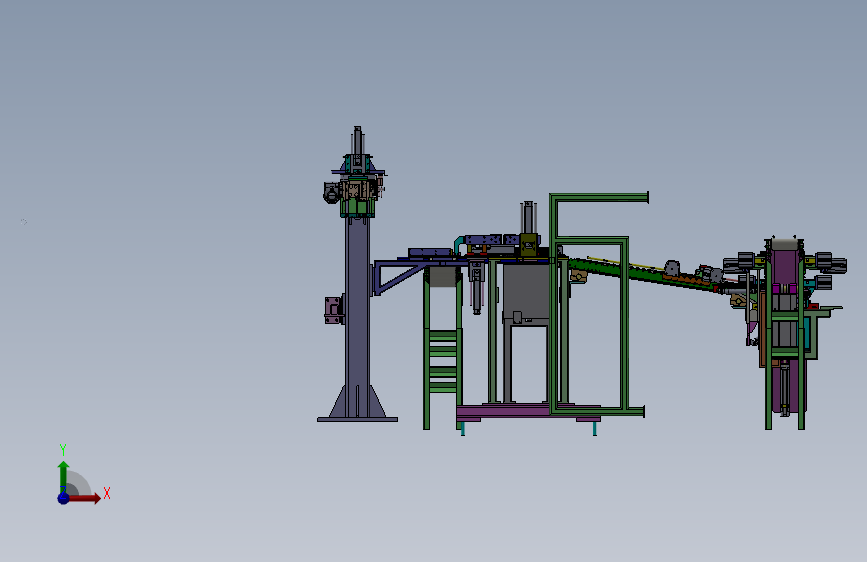This screenshot has width=867, height=562.
Task: Click the green Y axis arrow of the triad
Action: point(64,476)
